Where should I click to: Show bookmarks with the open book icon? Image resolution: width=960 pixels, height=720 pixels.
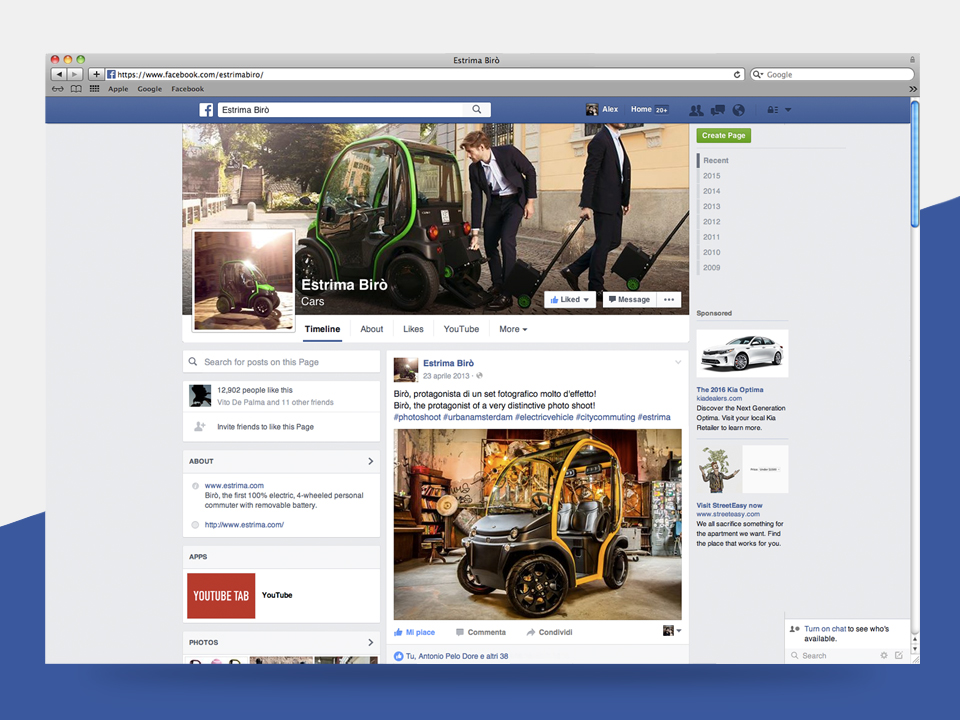[76, 89]
